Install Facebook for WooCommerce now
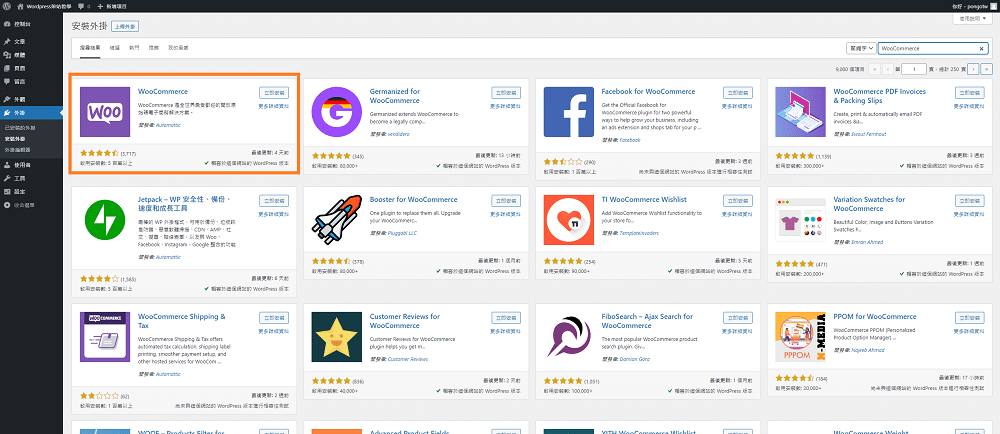 738,93
